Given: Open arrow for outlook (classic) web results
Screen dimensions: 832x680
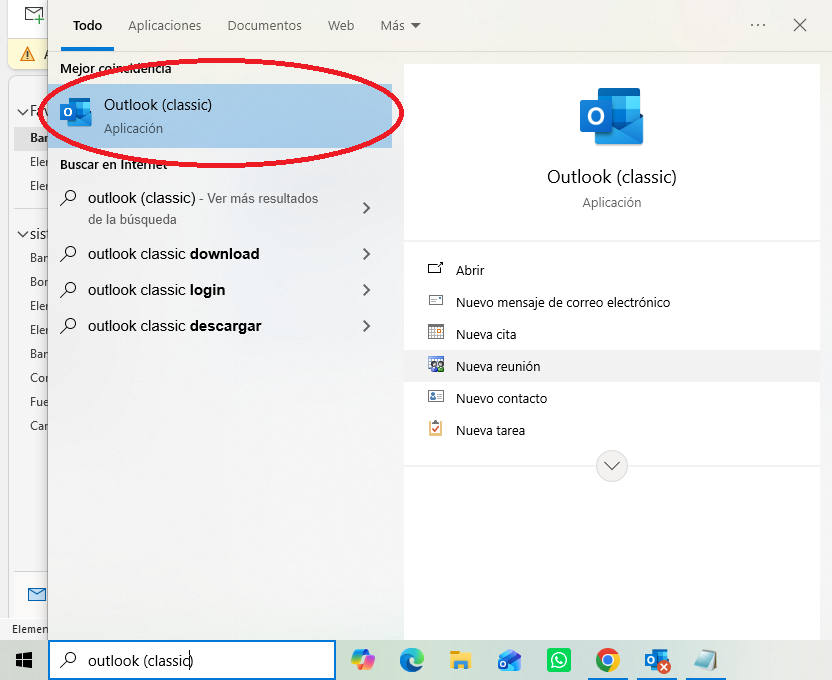Looking at the screenshot, I should [366, 208].
